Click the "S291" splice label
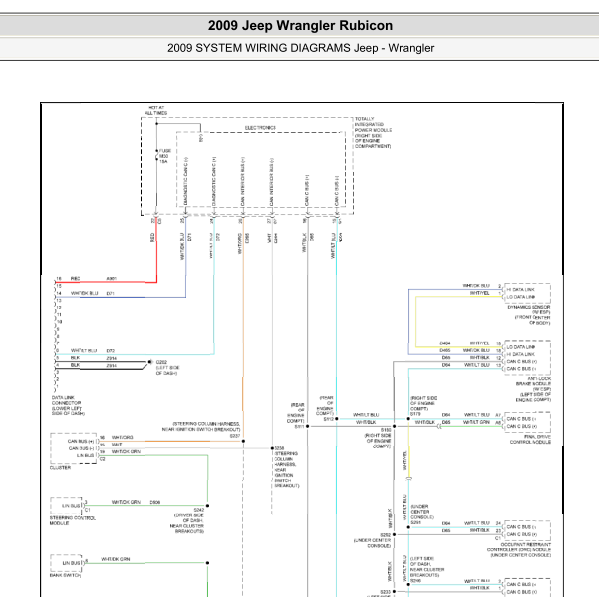Screen dimensions: 599x597 (x=416, y=522)
